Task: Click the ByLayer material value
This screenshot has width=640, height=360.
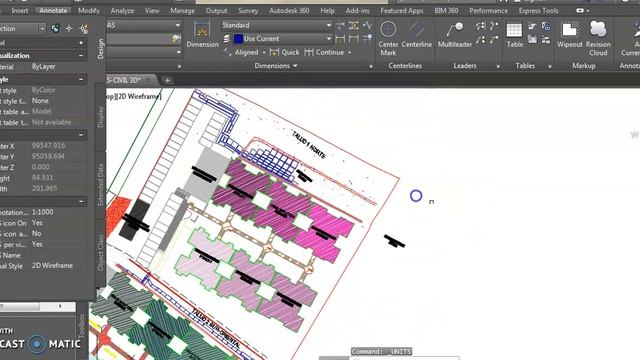Action: point(44,67)
